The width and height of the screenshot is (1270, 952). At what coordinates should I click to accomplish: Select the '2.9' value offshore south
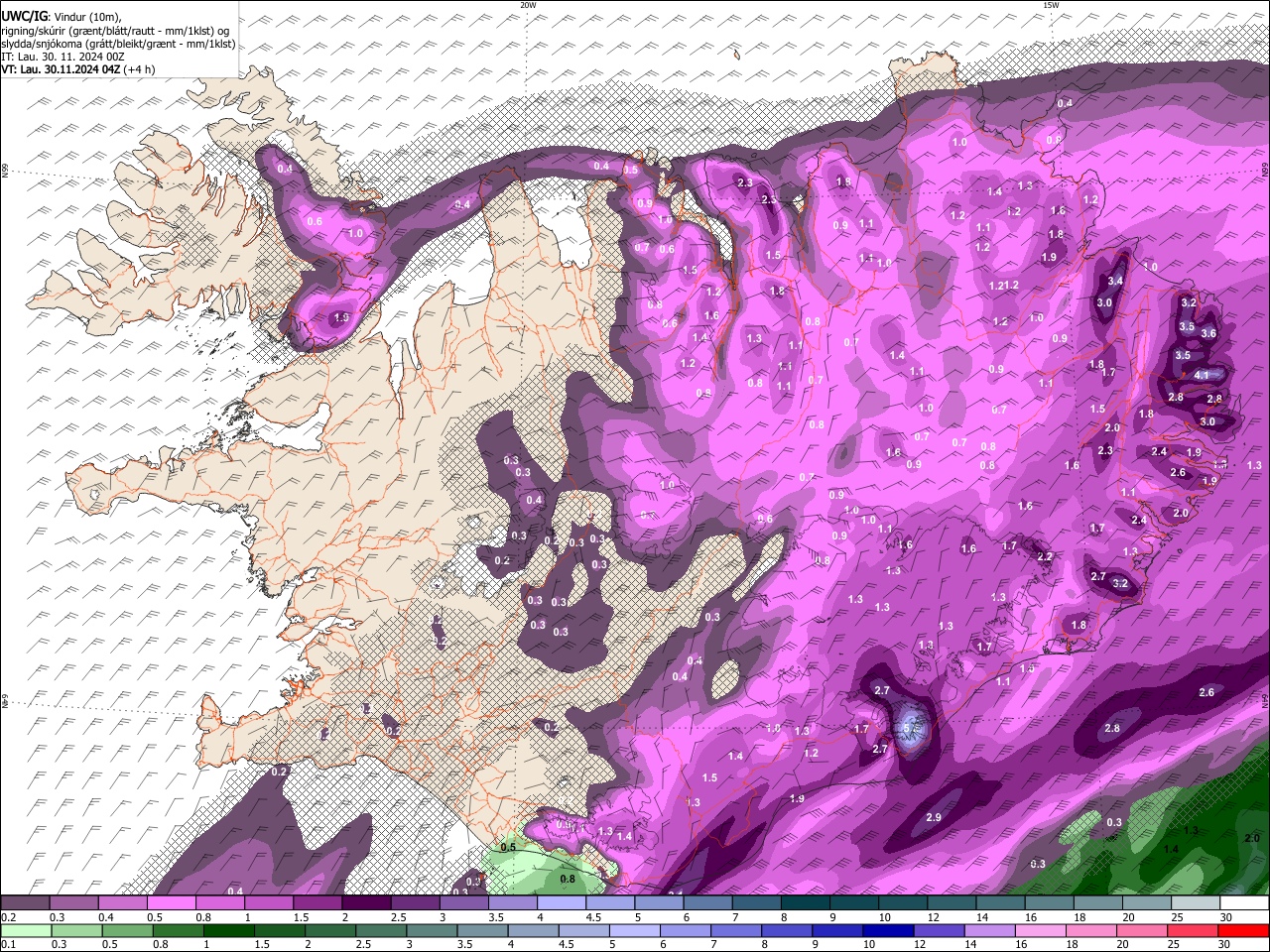coord(934,817)
